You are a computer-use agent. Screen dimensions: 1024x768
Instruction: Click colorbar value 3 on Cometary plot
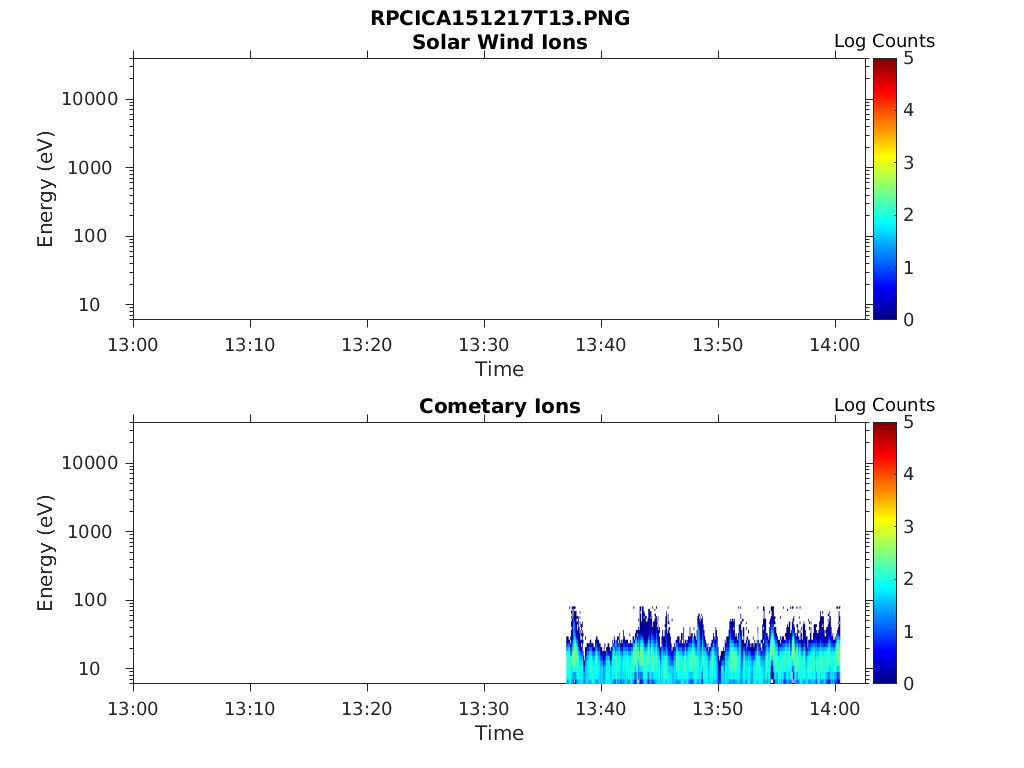908,526
